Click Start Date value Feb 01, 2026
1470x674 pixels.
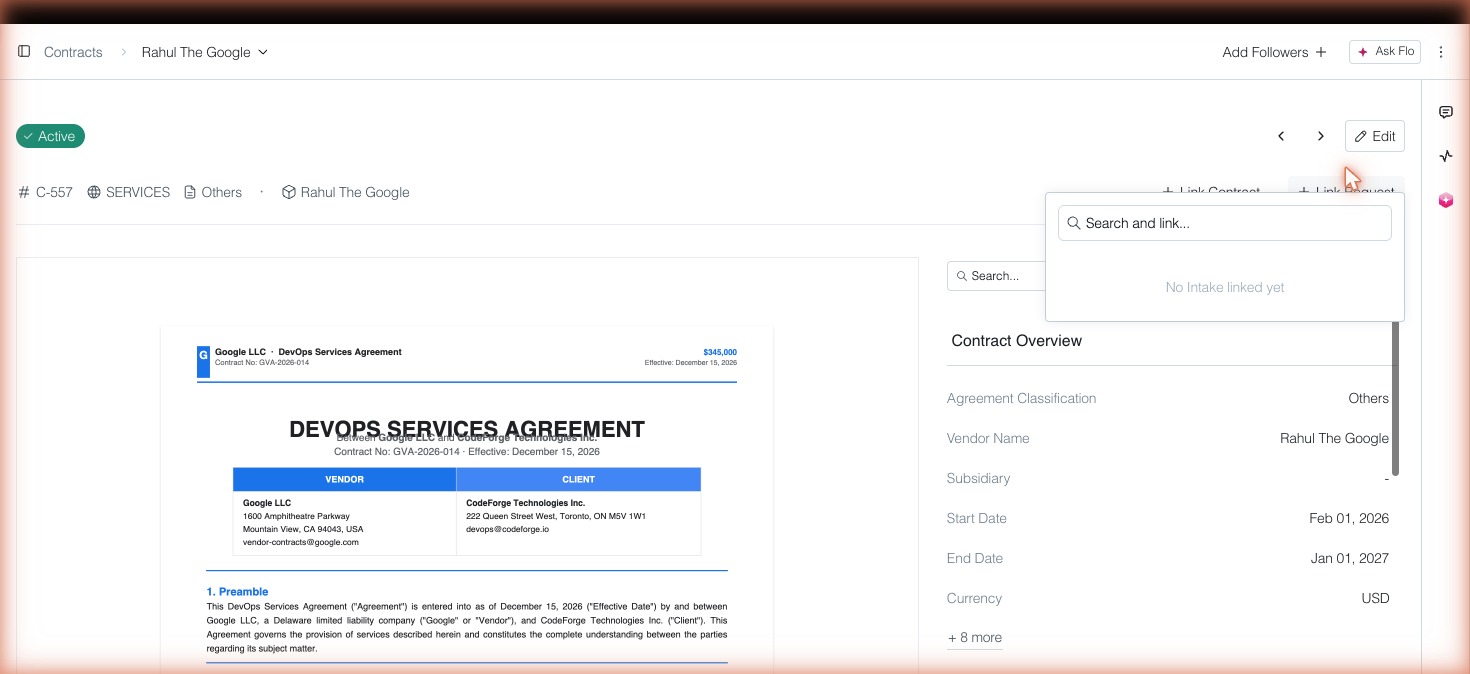point(1349,518)
